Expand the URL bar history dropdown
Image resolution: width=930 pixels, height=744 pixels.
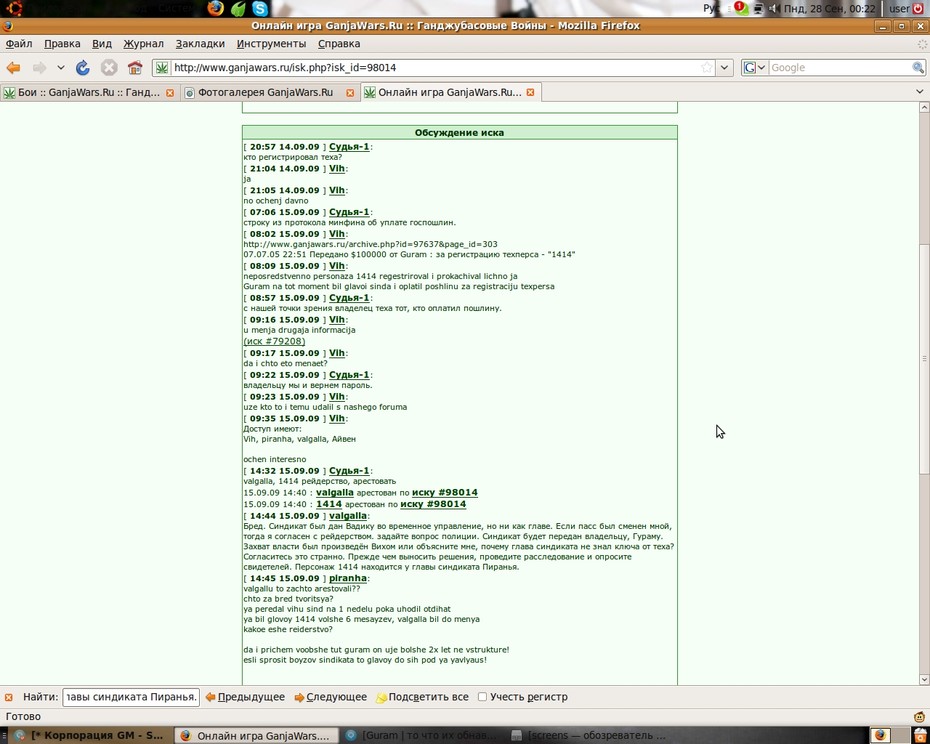(x=724, y=68)
